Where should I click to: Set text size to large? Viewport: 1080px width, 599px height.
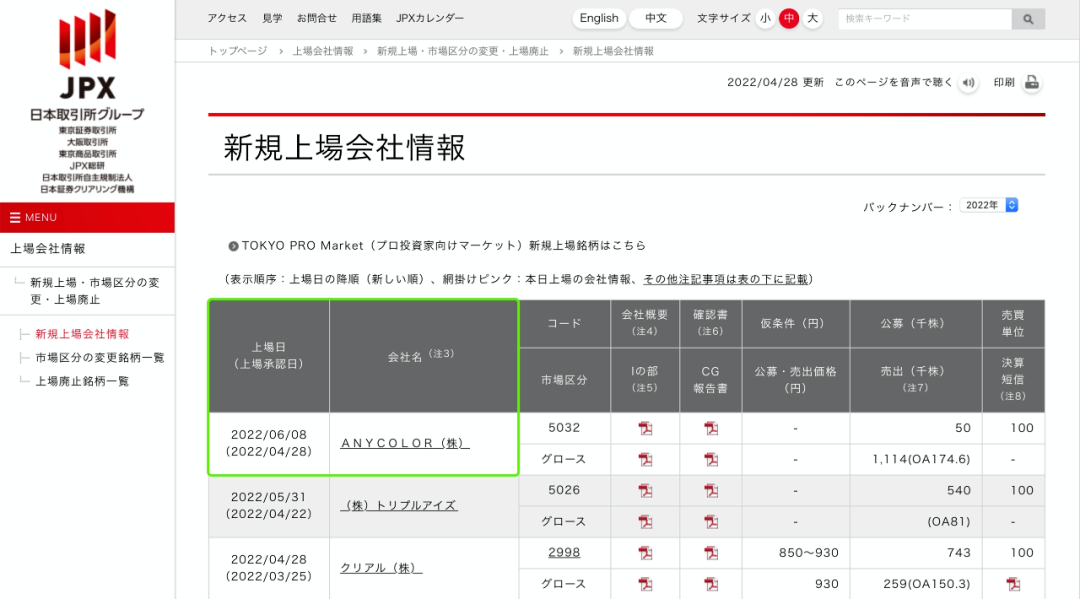(x=812, y=18)
